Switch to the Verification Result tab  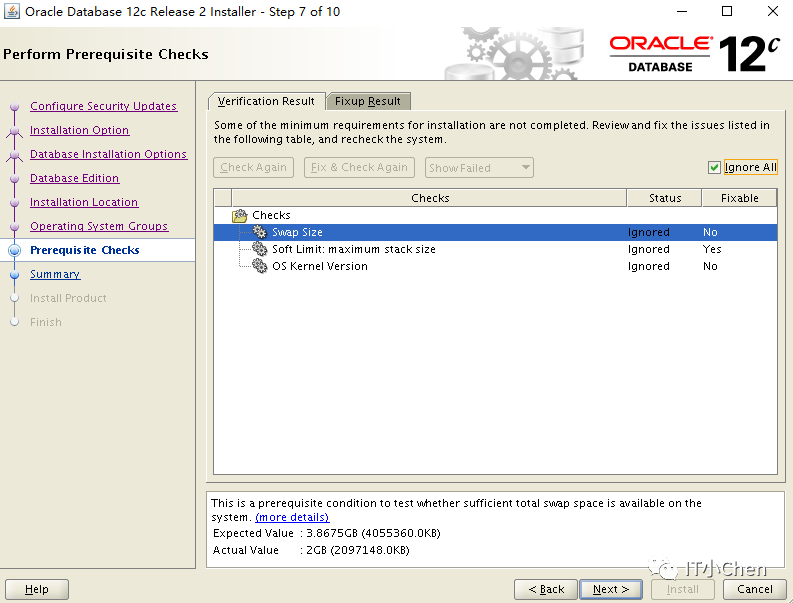coord(266,101)
